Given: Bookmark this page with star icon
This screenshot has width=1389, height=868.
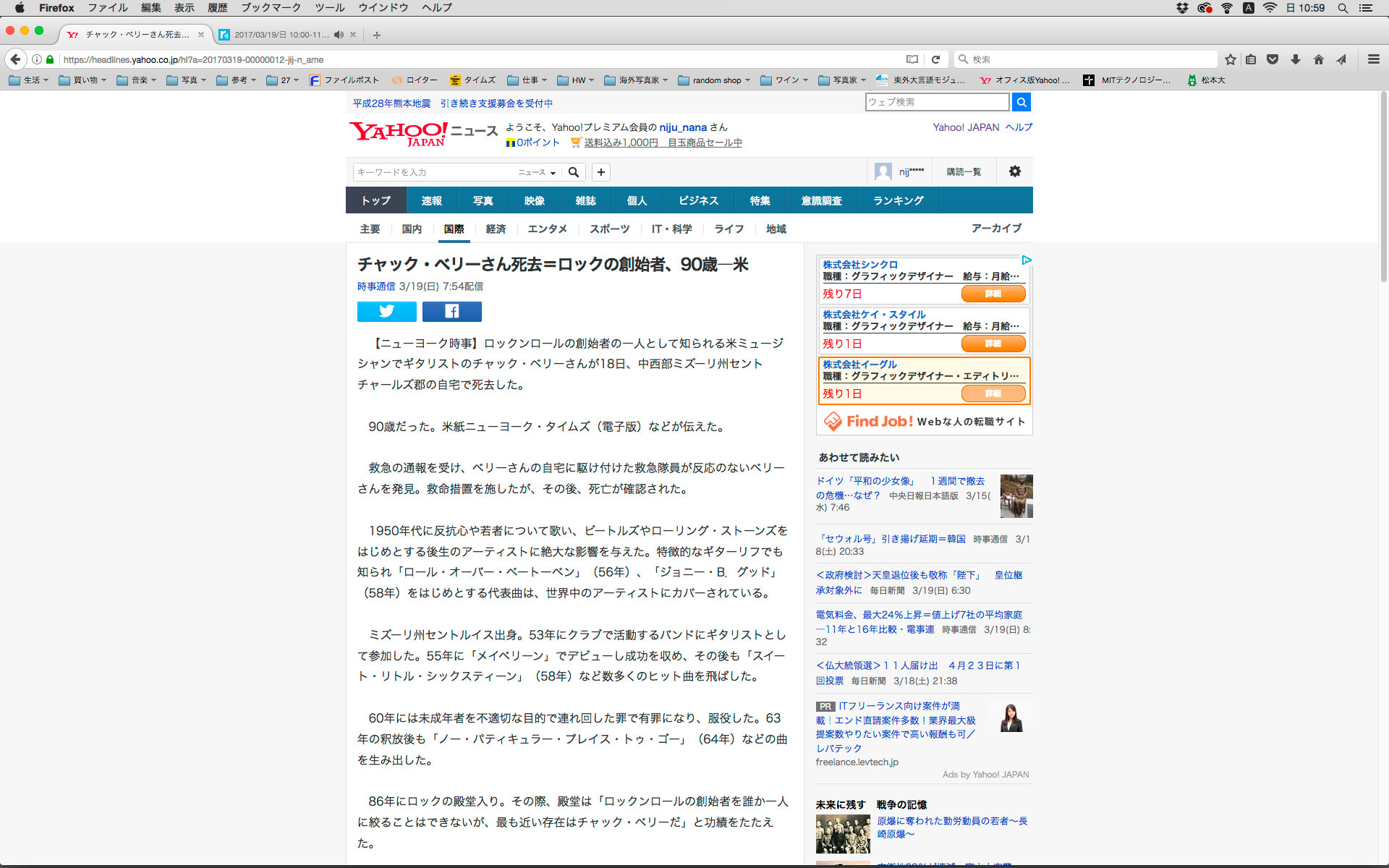Looking at the screenshot, I should click(1230, 59).
